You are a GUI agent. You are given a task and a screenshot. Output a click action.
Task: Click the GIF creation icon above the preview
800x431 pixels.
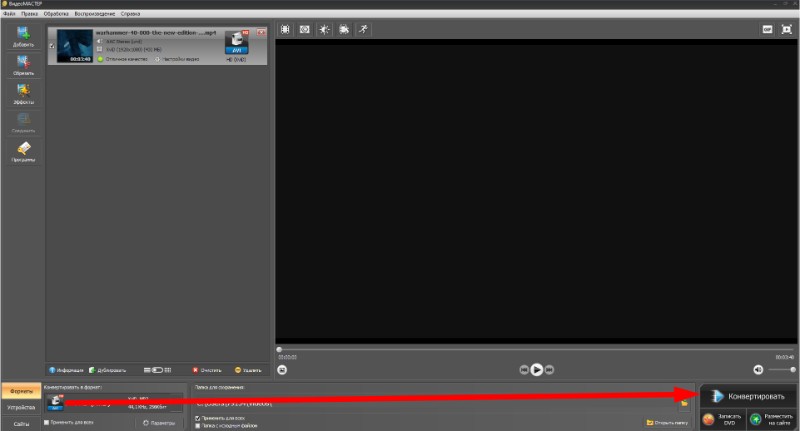[x=767, y=30]
